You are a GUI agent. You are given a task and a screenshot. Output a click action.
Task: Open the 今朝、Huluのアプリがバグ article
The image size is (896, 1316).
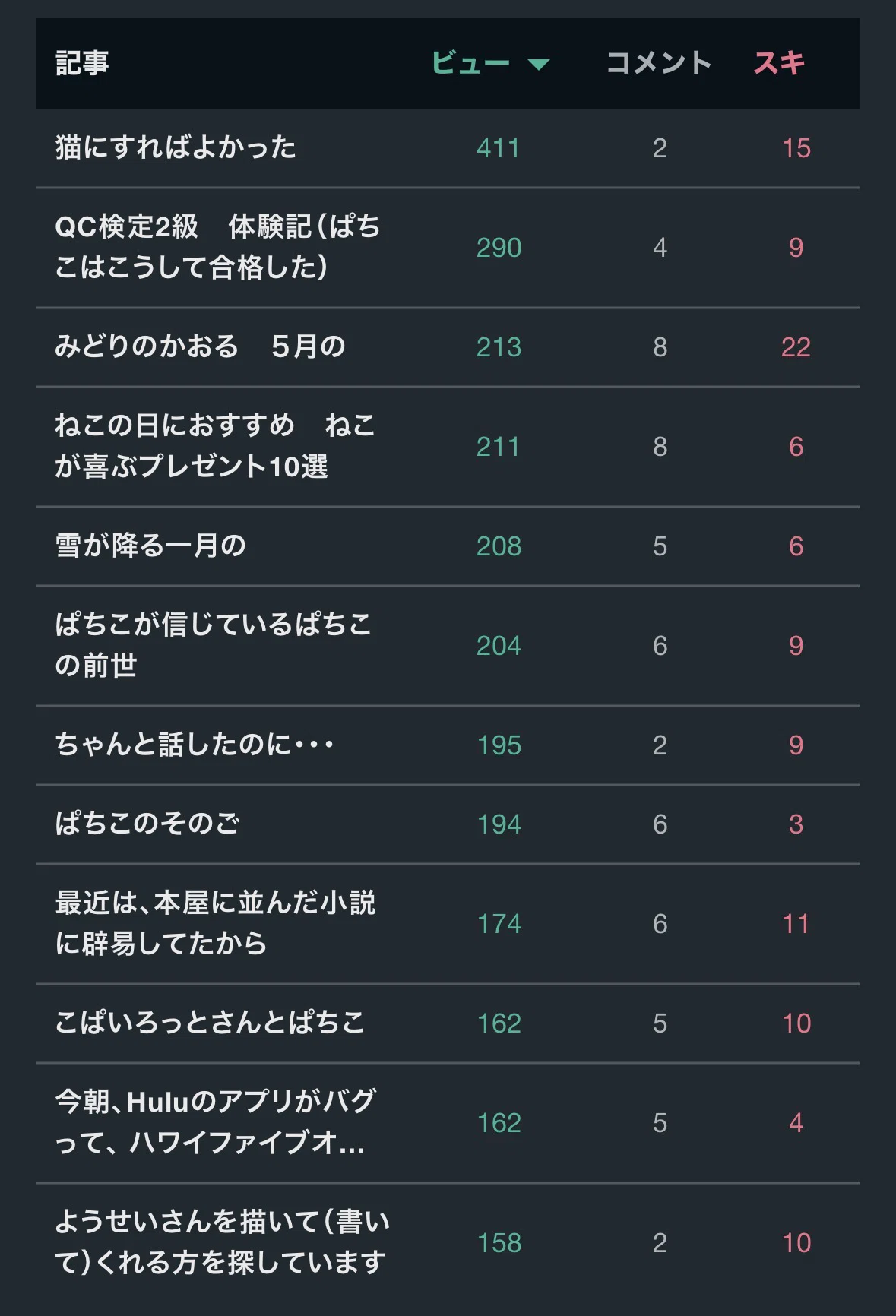pyautogui.click(x=215, y=1122)
